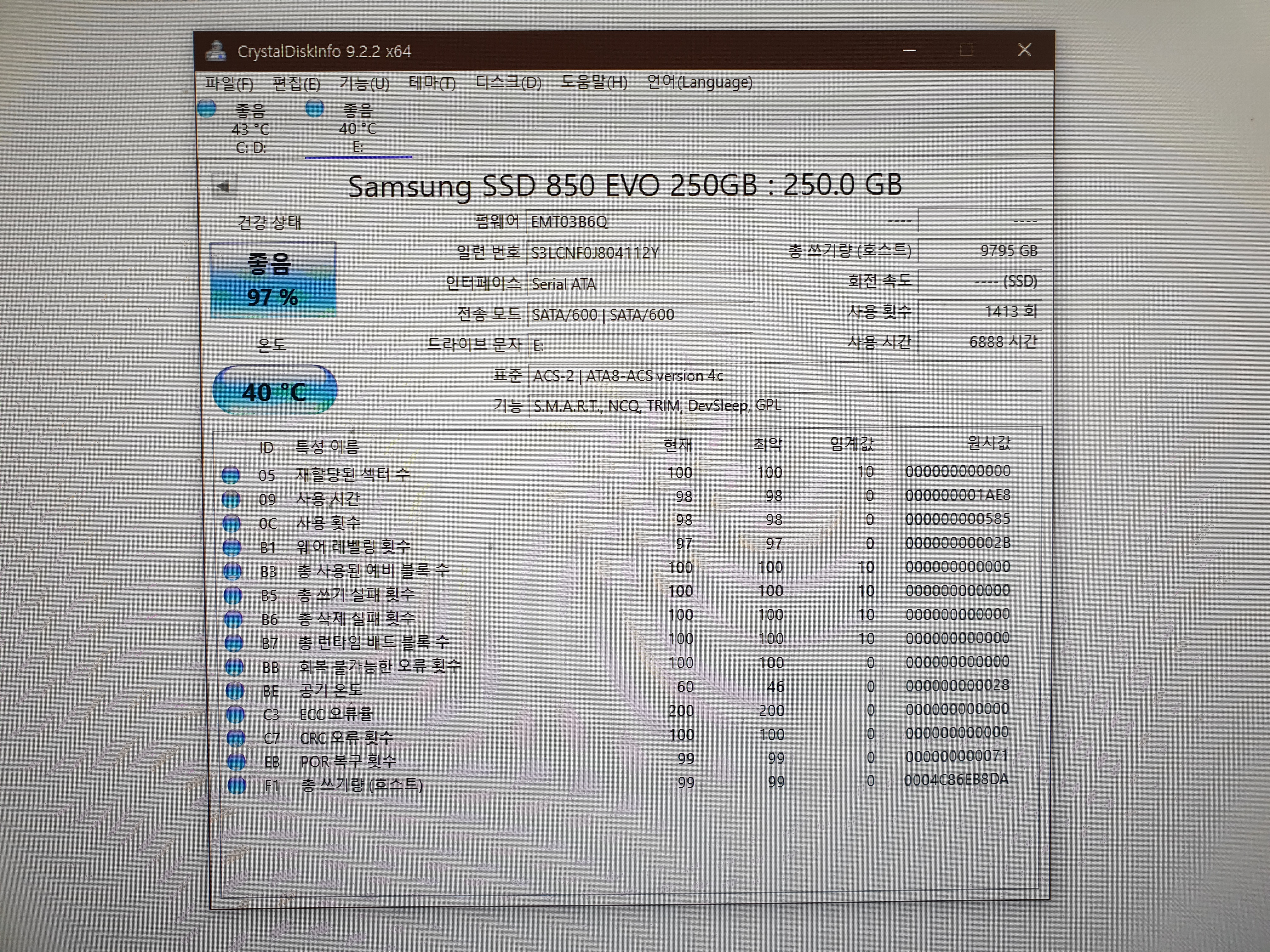Screen dimensions: 1270x952
Task: Click the 최악 column header
Action: pos(768,444)
